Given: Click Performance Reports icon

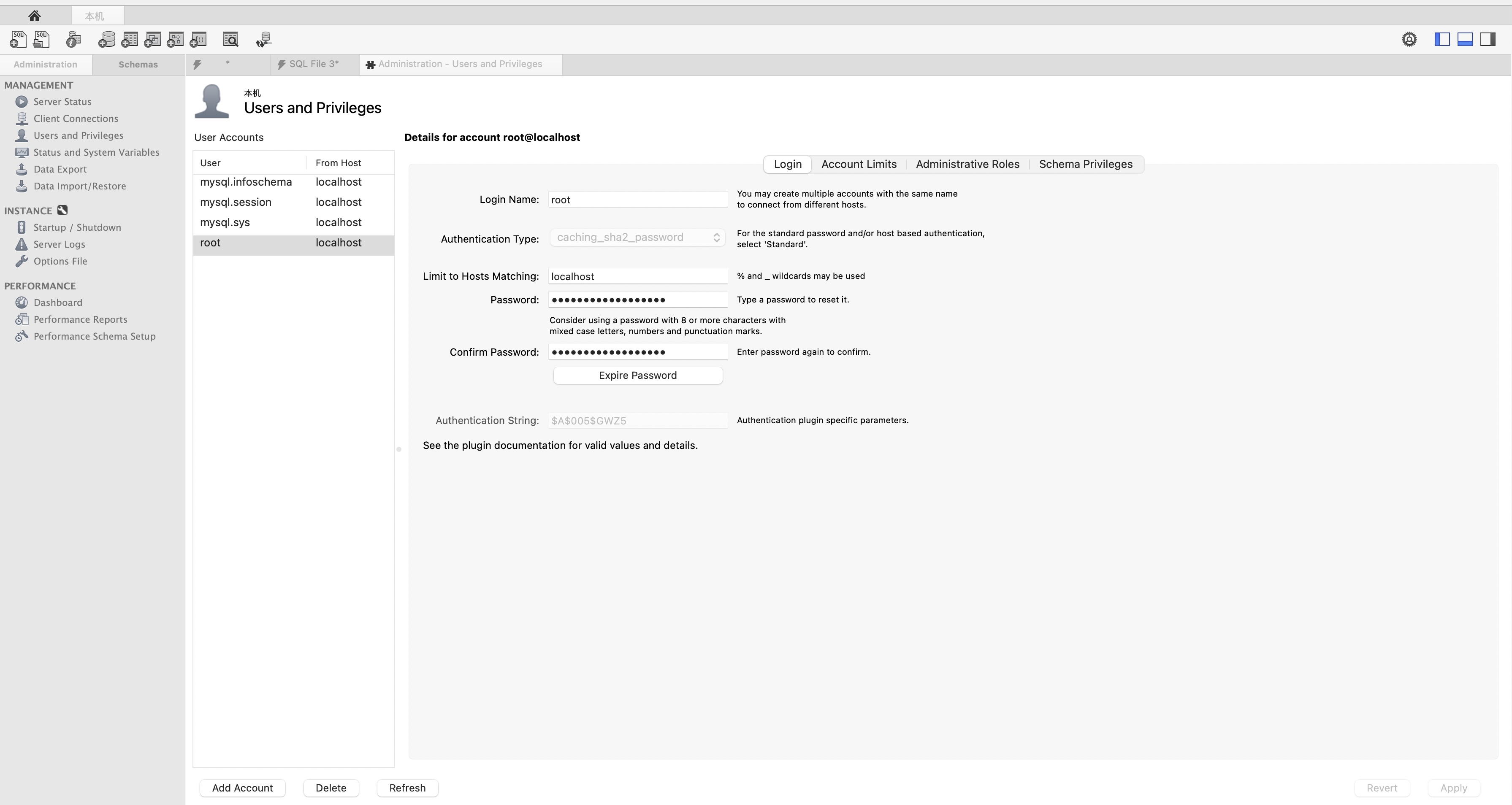Looking at the screenshot, I should point(22,319).
